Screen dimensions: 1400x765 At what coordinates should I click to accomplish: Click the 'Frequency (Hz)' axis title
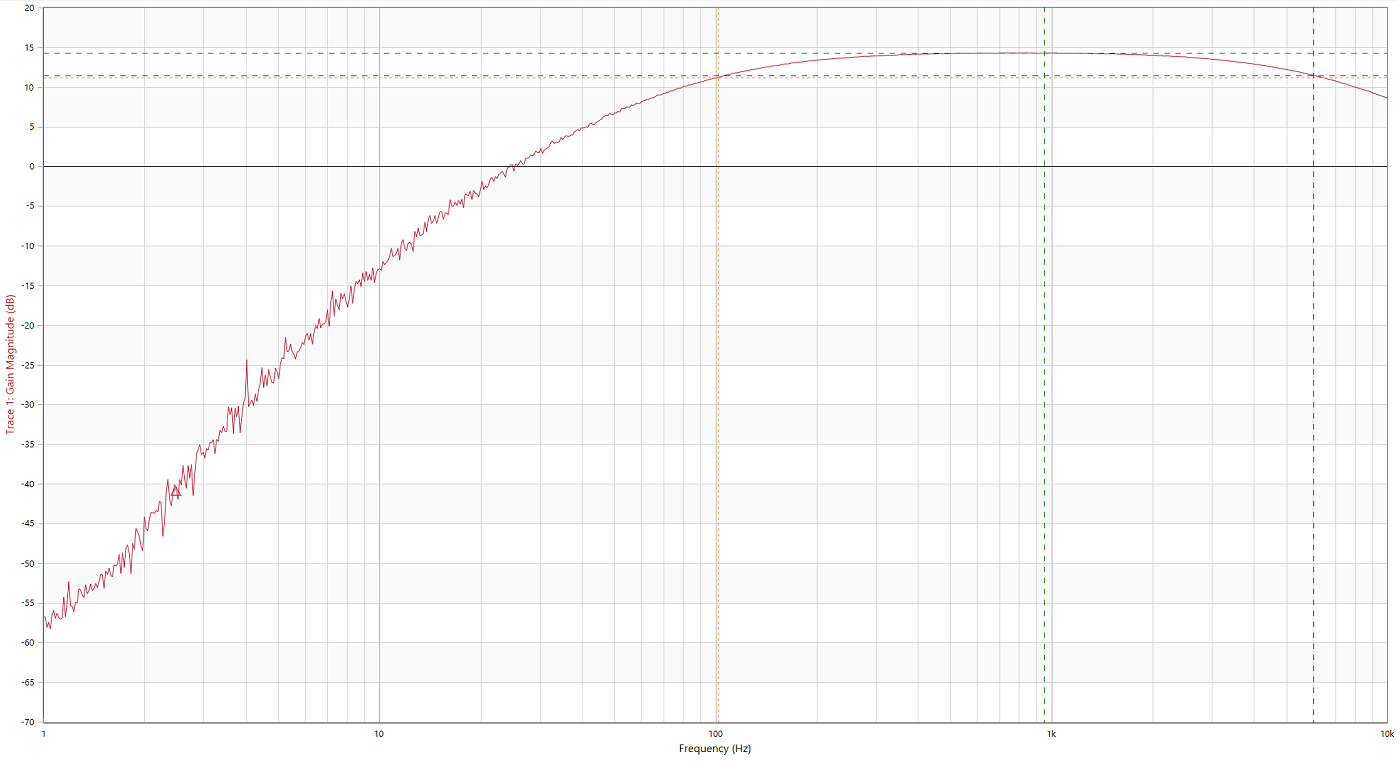715,748
